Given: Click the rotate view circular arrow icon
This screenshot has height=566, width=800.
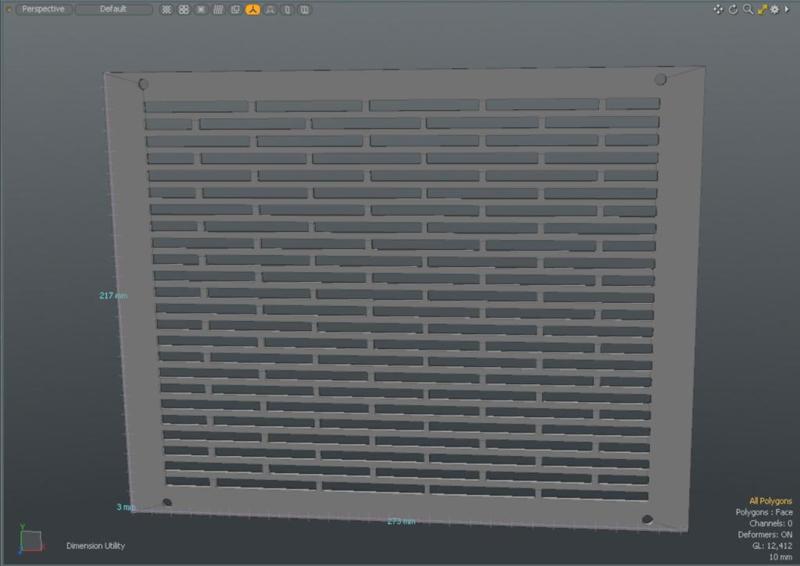Looking at the screenshot, I should (x=733, y=9).
